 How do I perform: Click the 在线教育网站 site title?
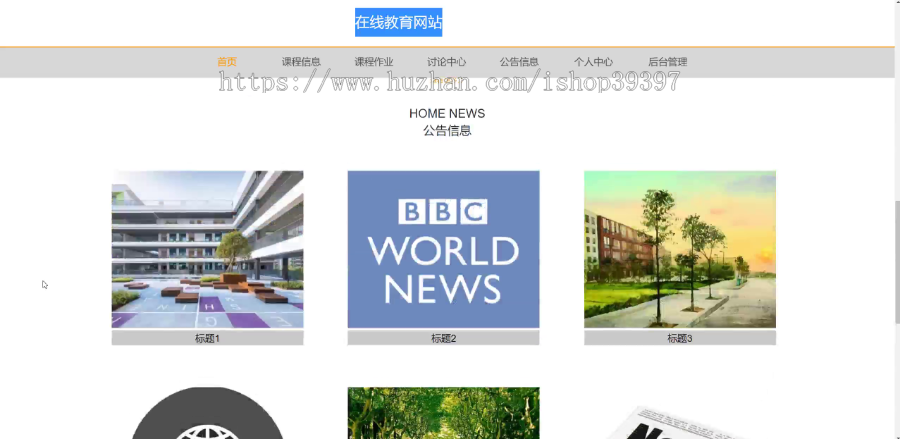click(x=398, y=22)
